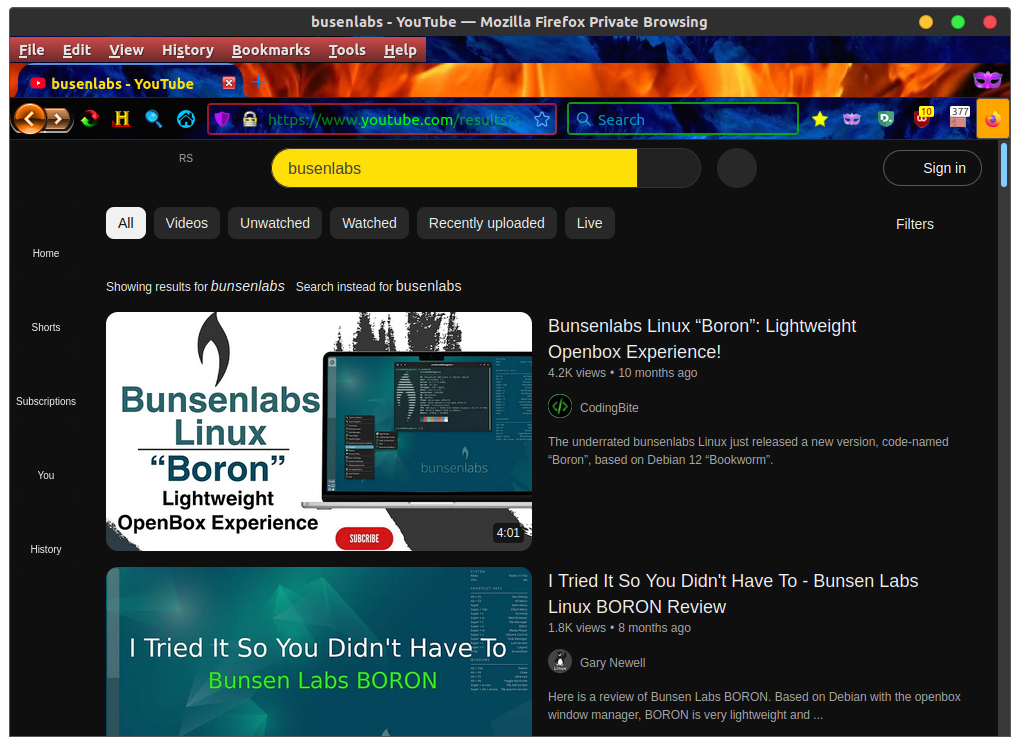Click the blue magnifier toolbar icon
Screen dimensions: 1020x746
pos(154,119)
